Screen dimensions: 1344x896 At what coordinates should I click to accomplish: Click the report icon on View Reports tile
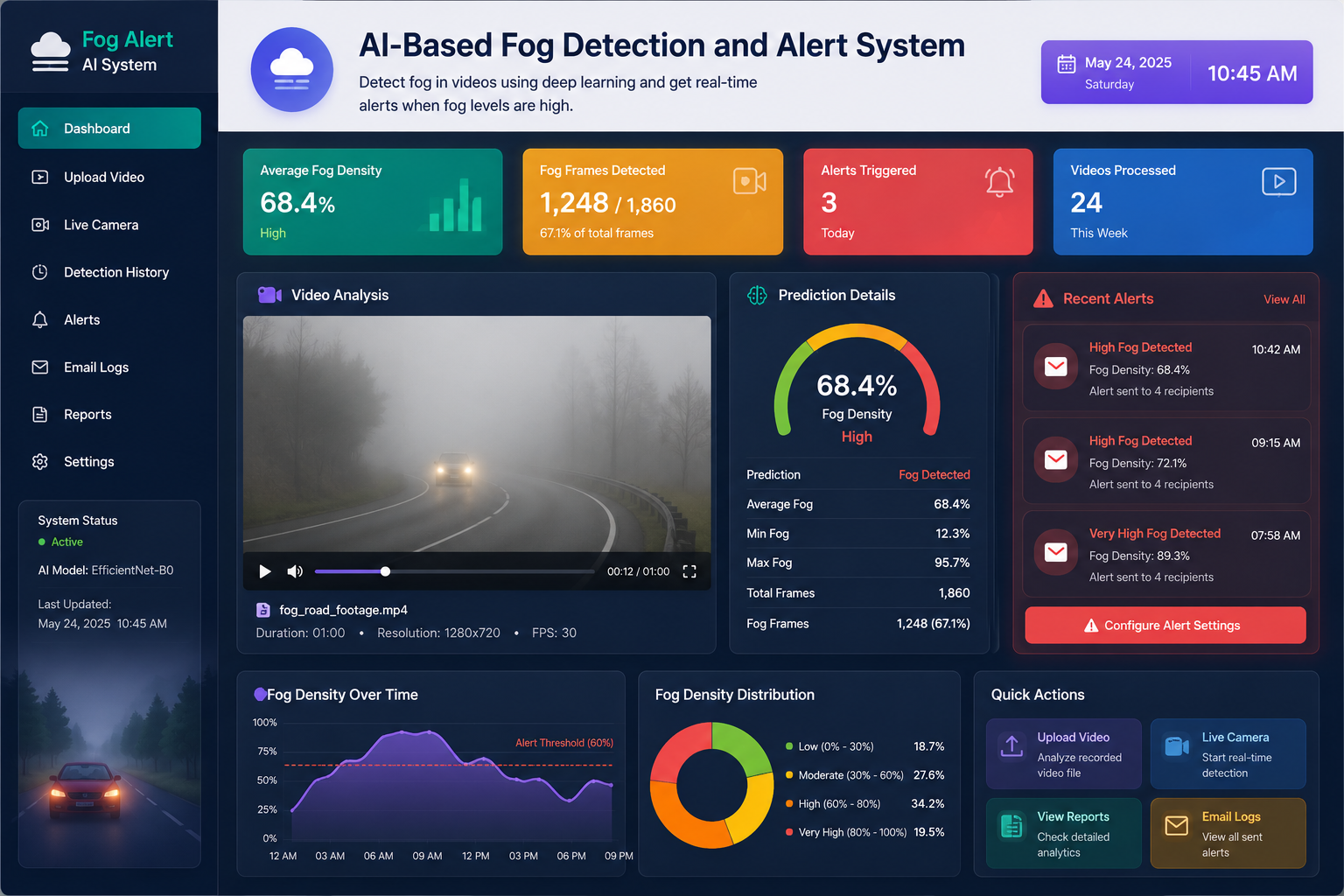[x=1011, y=825]
